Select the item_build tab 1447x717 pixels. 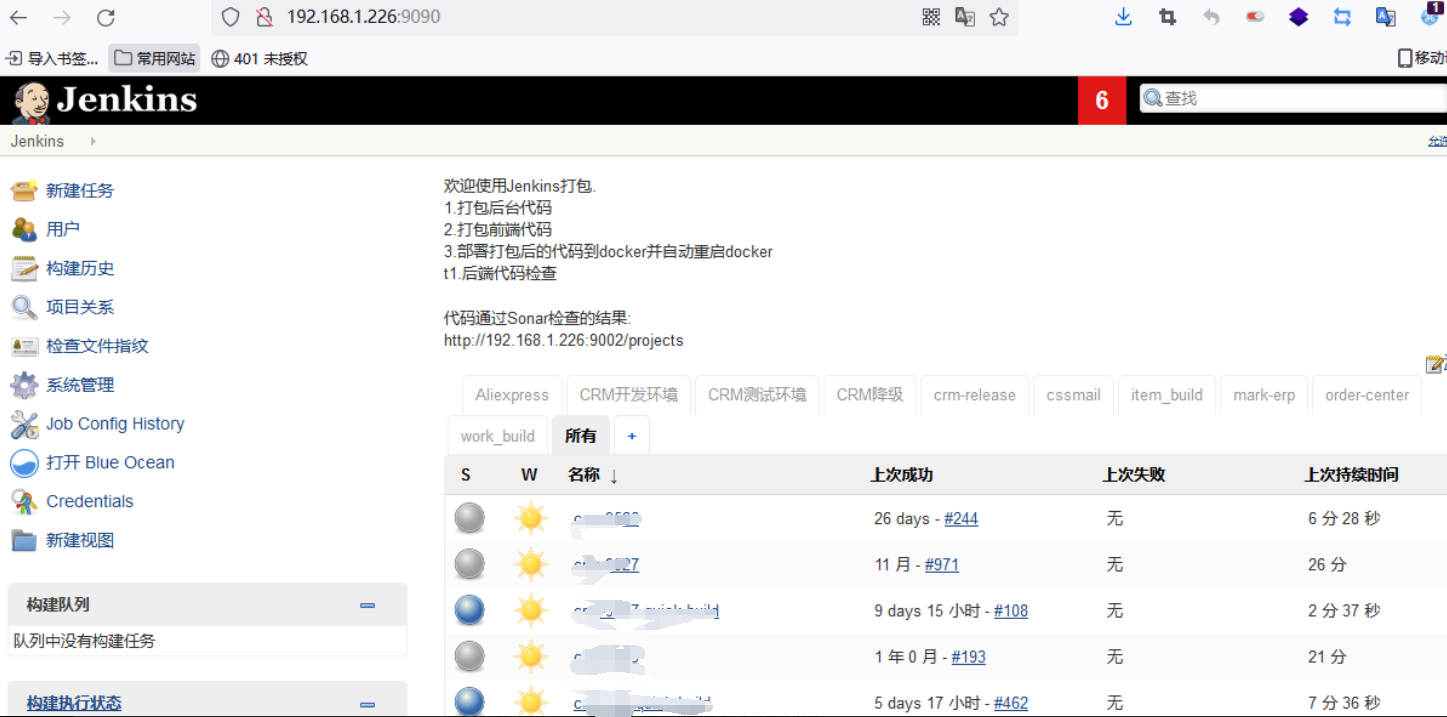coord(1167,395)
